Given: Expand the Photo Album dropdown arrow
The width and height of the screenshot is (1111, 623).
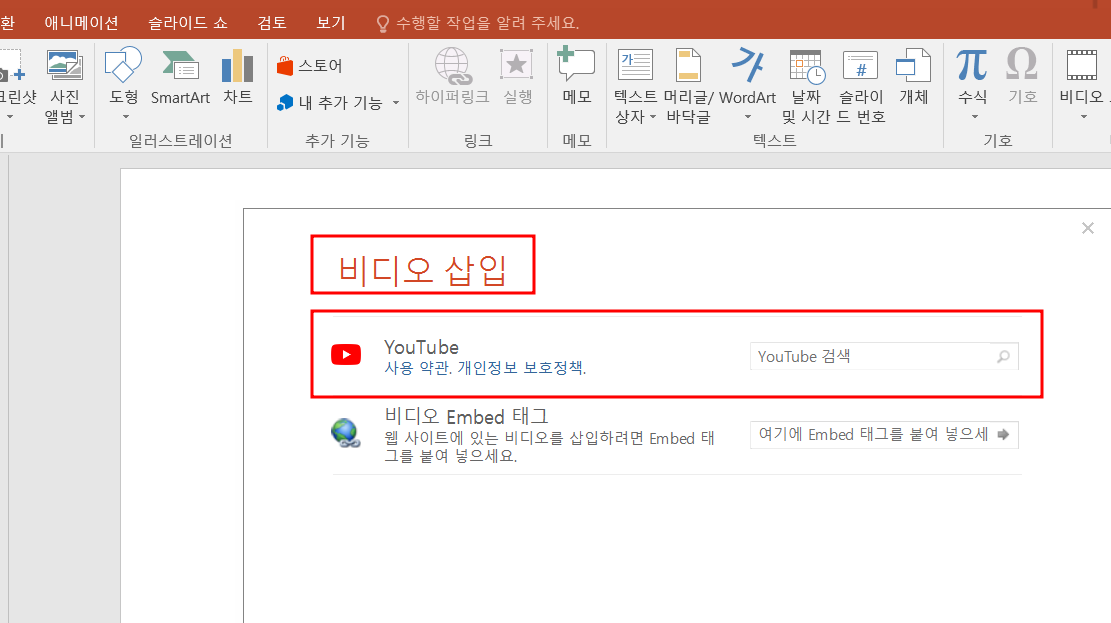Looking at the screenshot, I should point(82,117).
